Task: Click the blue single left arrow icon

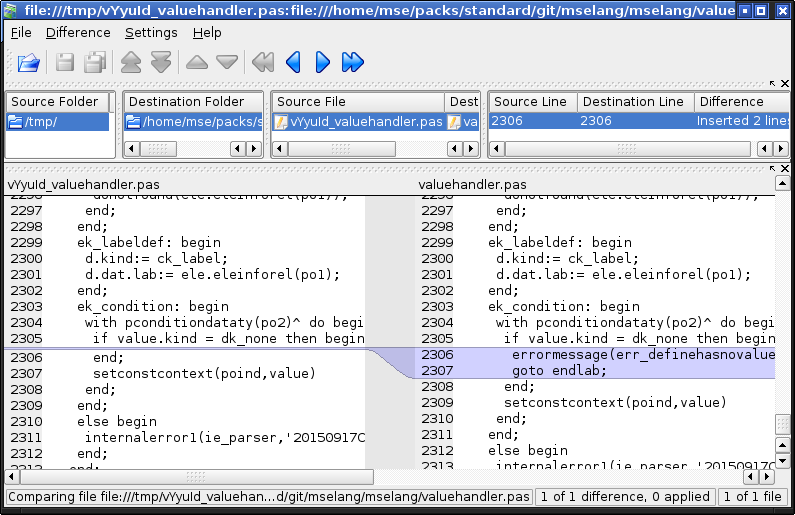Action: pyautogui.click(x=293, y=63)
